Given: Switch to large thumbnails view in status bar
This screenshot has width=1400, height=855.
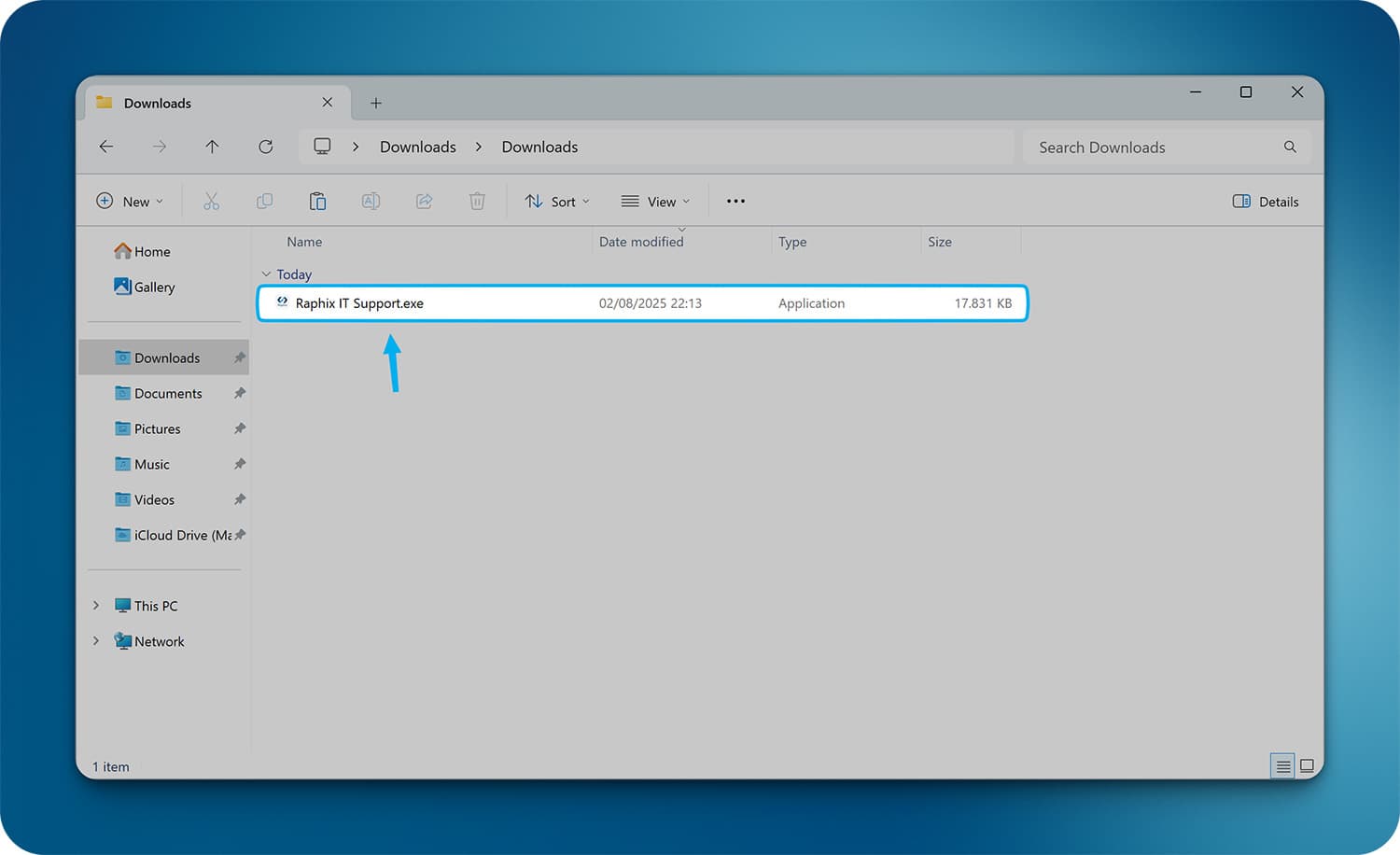Looking at the screenshot, I should coord(1307,766).
